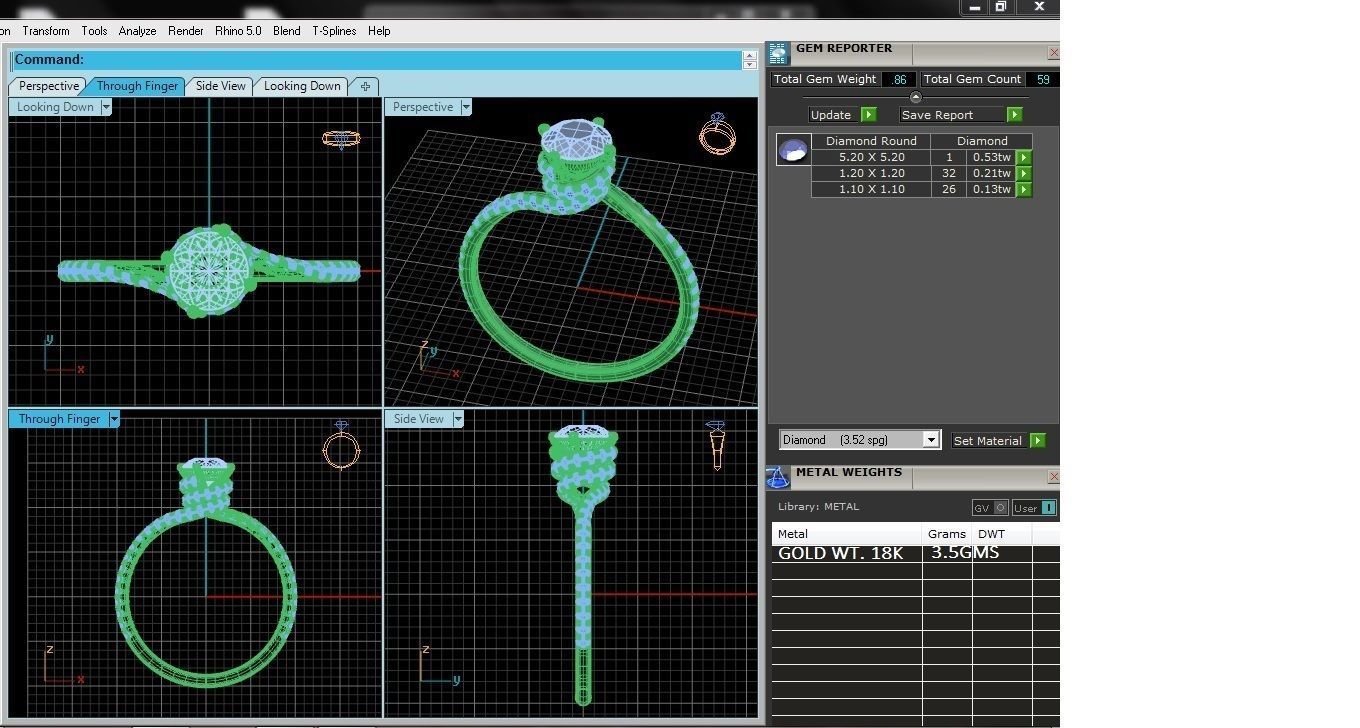Toggle the User library switch
The image size is (1360, 728).
pyautogui.click(x=1034, y=508)
